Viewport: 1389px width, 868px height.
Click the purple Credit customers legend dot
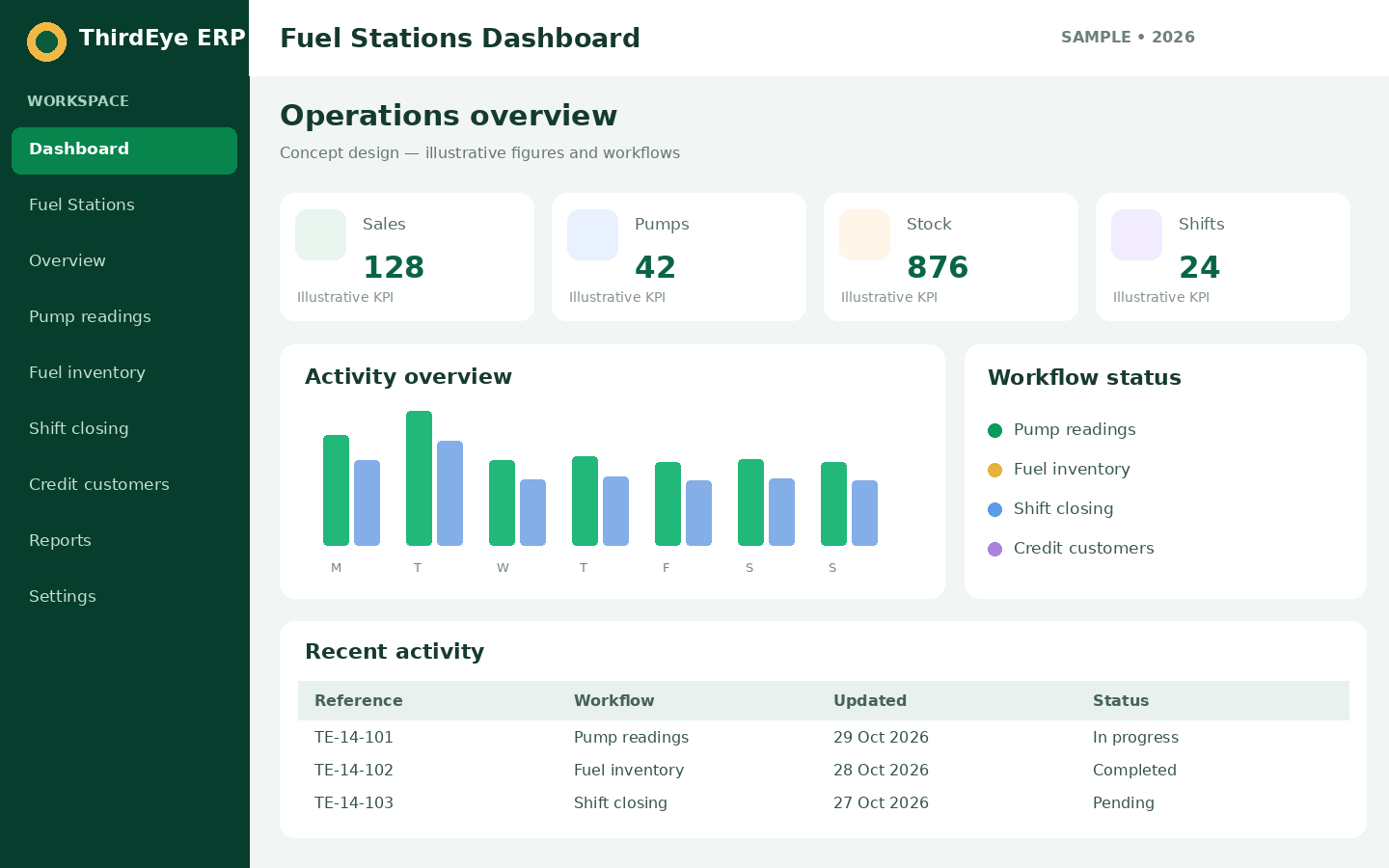pos(995,549)
